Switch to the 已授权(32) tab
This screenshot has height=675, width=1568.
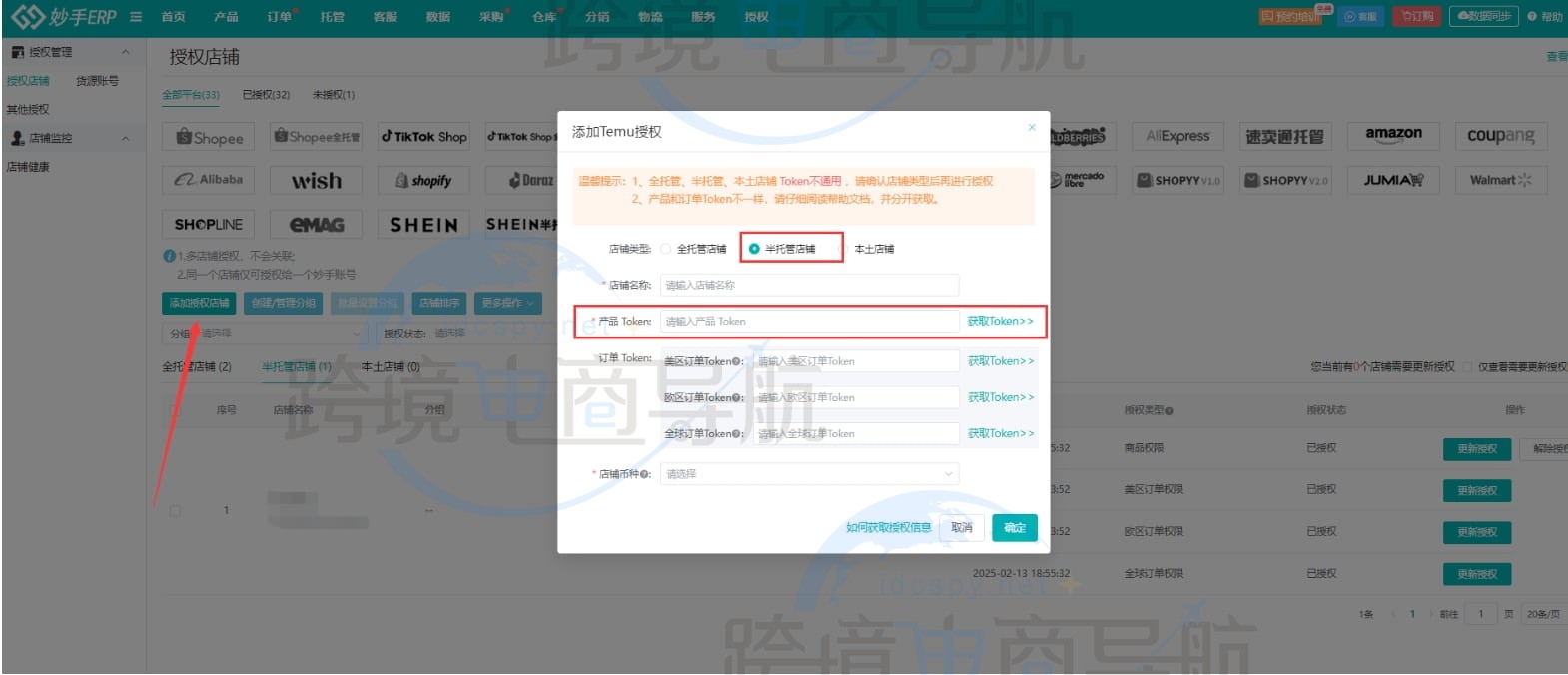pos(266,95)
